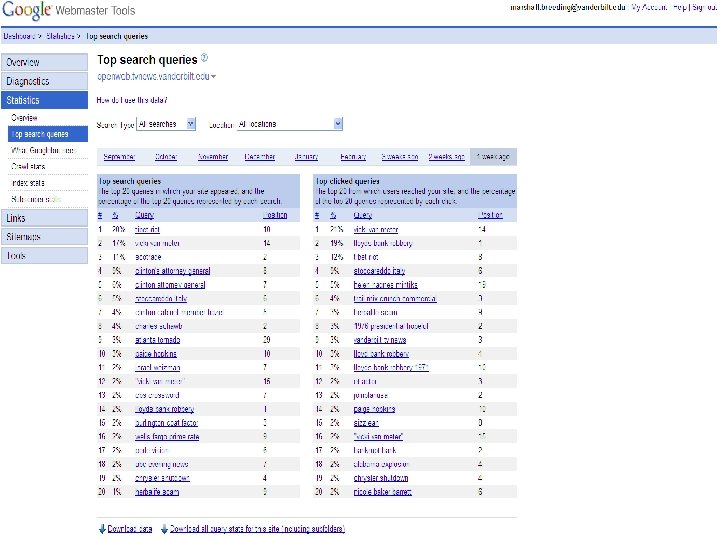Open lloyds bank robbery 1971 query link

pyautogui.click(x=391, y=367)
